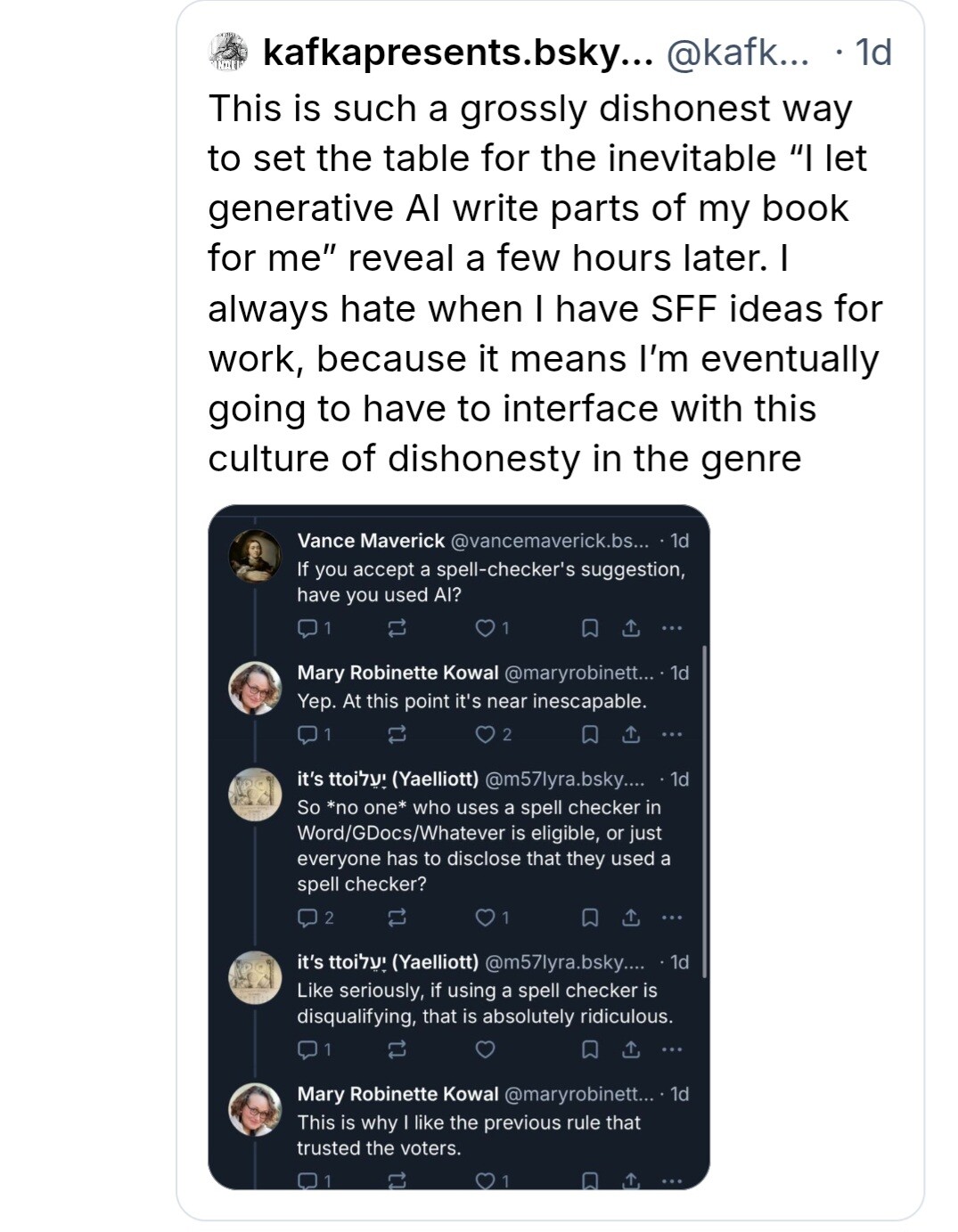
Task: Like the "absolutely ridiculous" post
Action: click(485, 1050)
